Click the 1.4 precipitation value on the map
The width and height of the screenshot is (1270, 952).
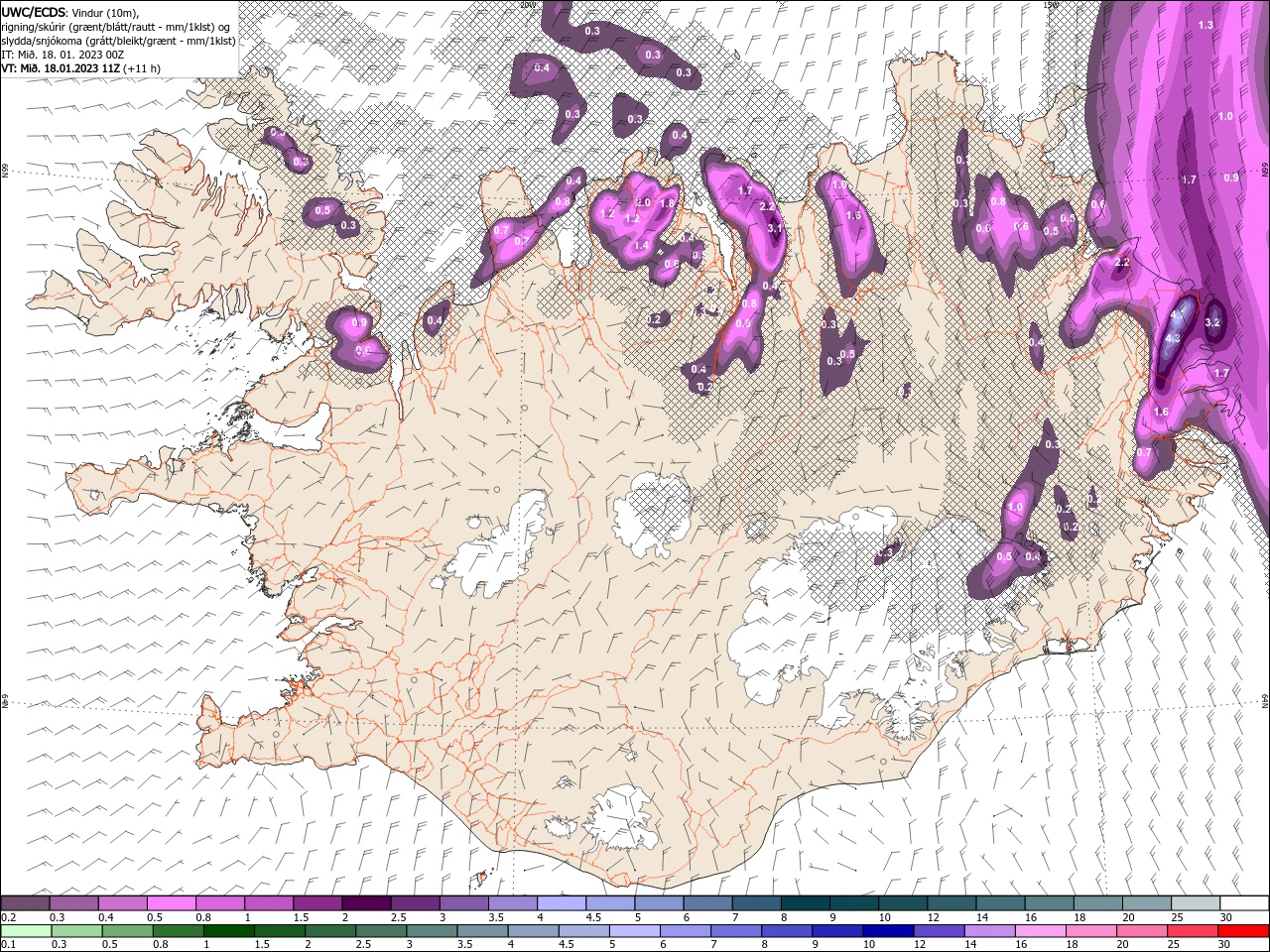pos(641,245)
